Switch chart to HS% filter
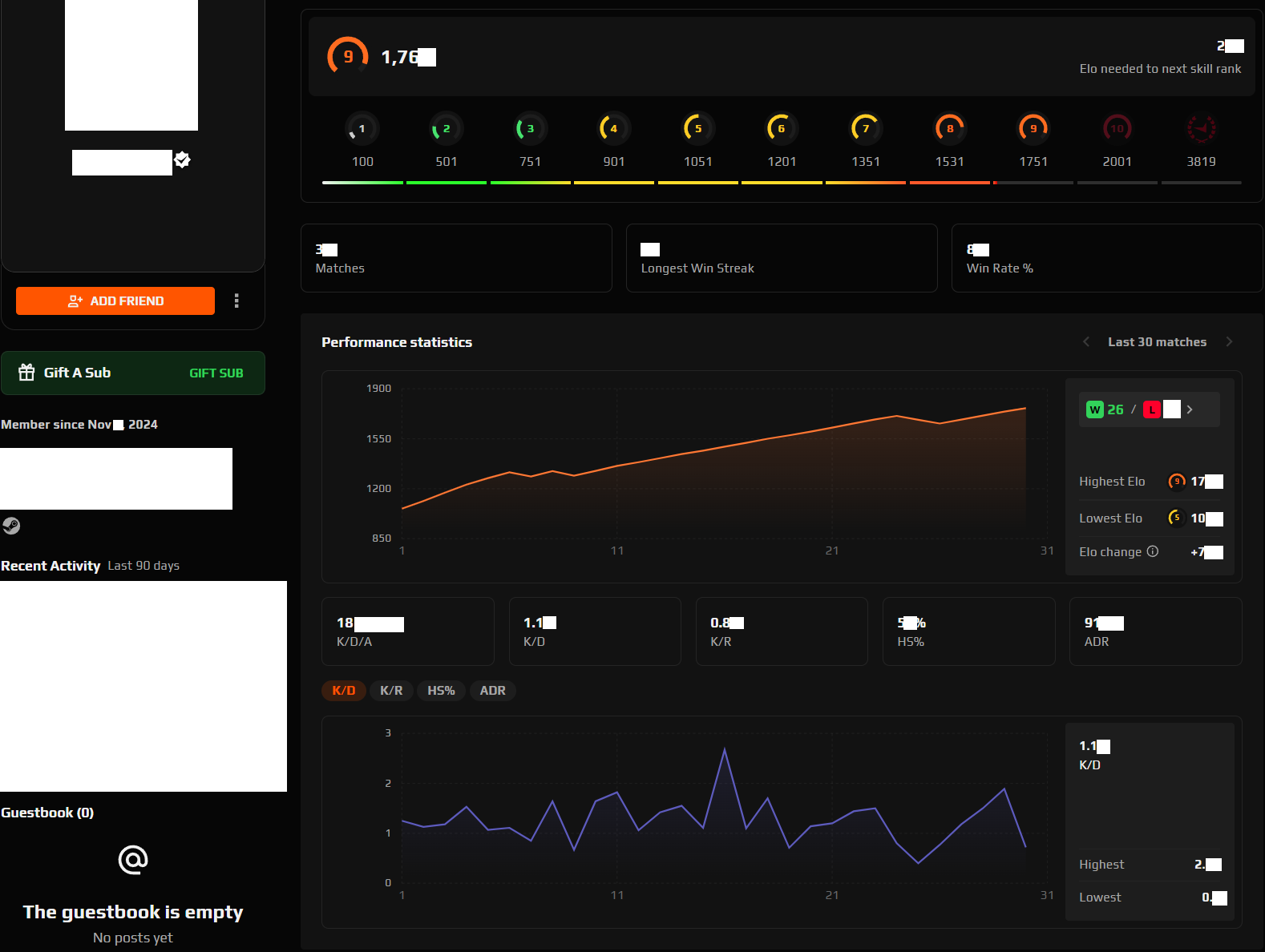Viewport: 1265px width, 952px height. pyautogui.click(x=441, y=691)
